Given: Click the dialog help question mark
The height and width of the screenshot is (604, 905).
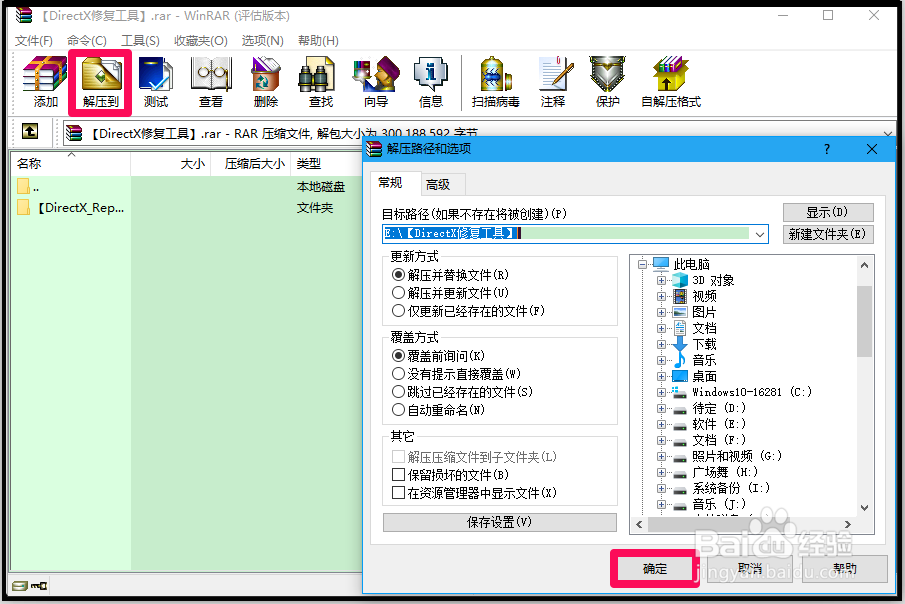Looking at the screenshot, I should click(827, 150).
